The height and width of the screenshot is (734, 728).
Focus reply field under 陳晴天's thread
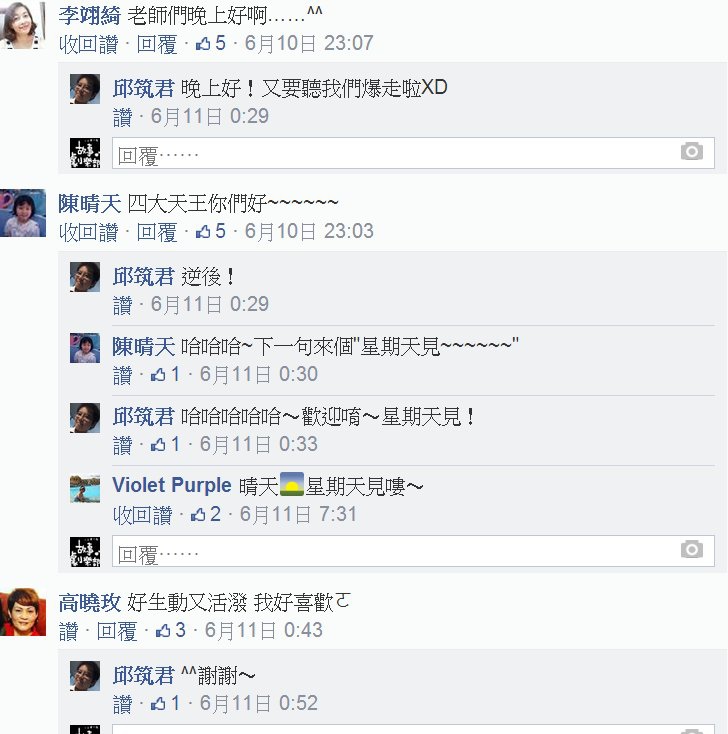[x=413, y=550]
